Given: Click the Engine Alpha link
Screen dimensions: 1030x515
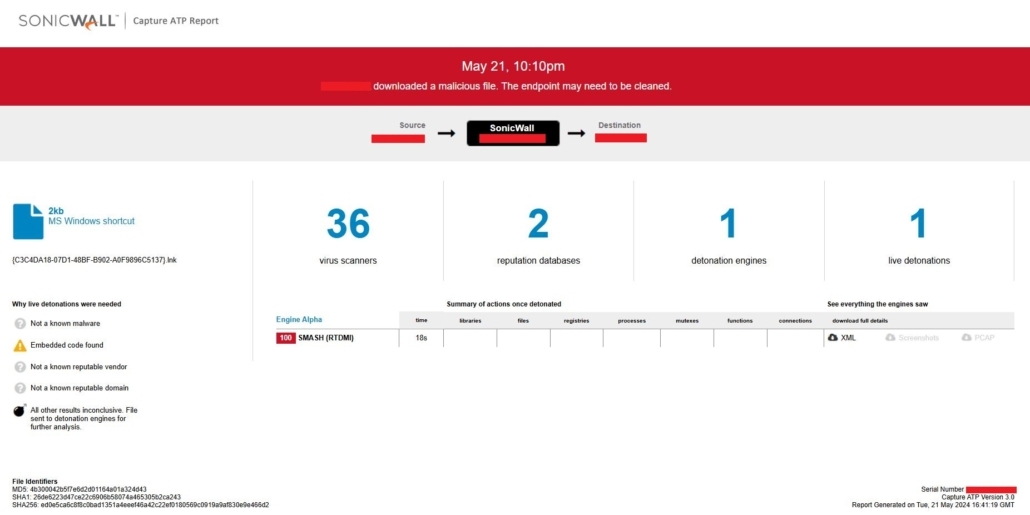Looking at the screenshot, I should pos(299,320).
